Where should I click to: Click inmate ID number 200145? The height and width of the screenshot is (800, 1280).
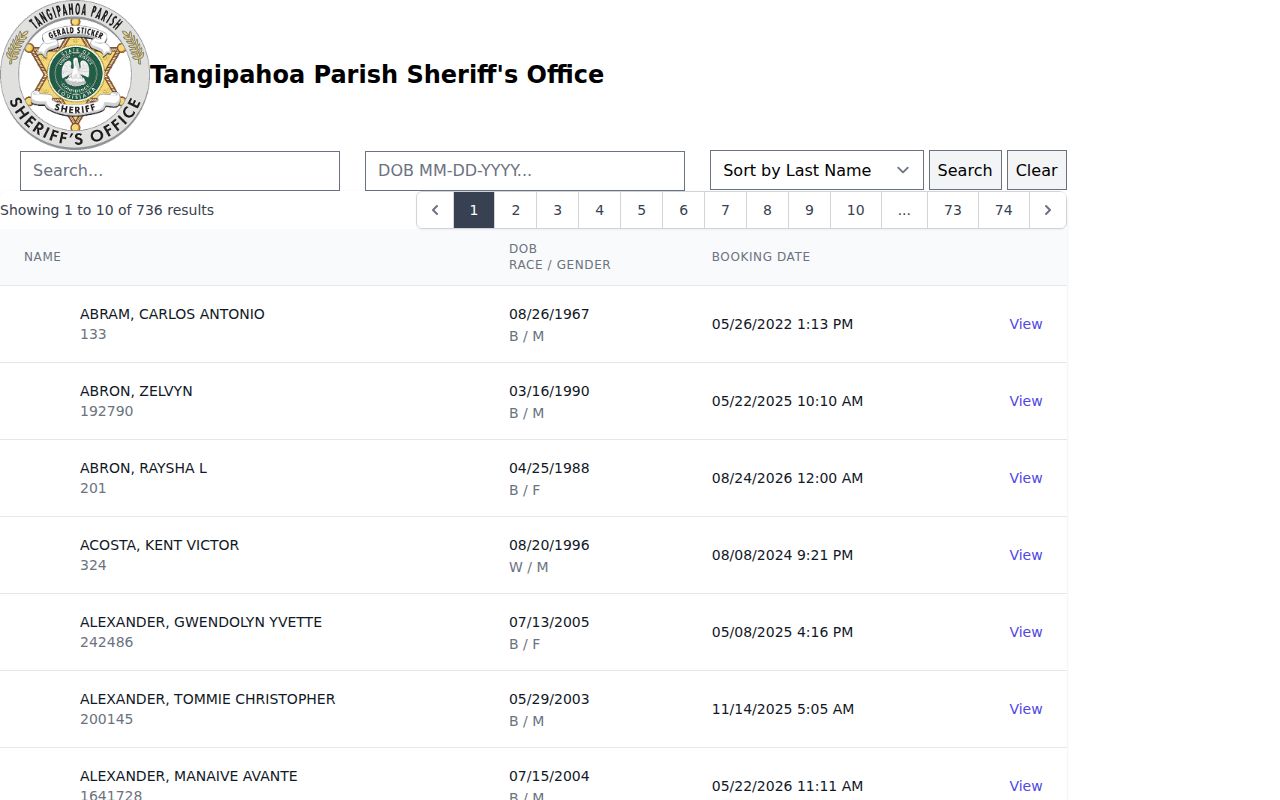106,719
